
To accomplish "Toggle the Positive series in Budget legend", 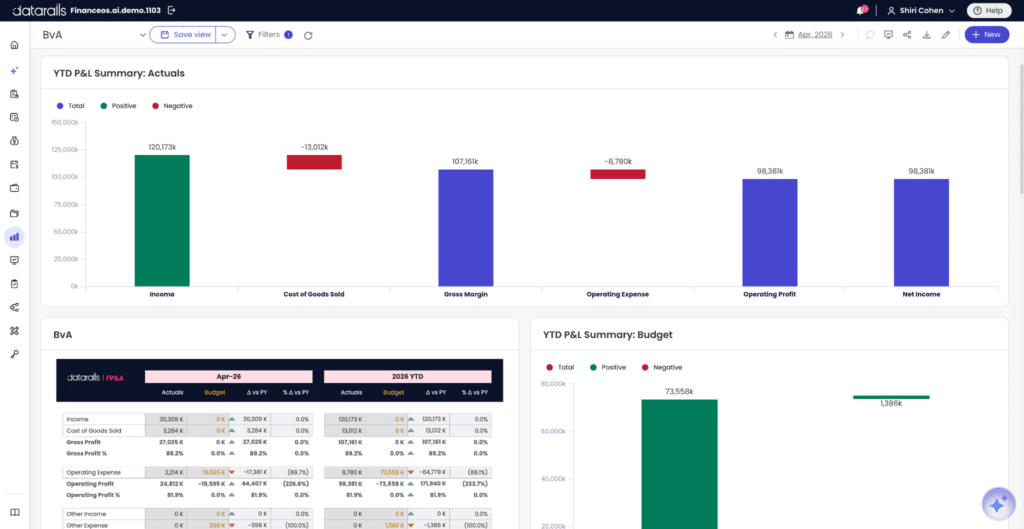I will [x=607, y=367].
